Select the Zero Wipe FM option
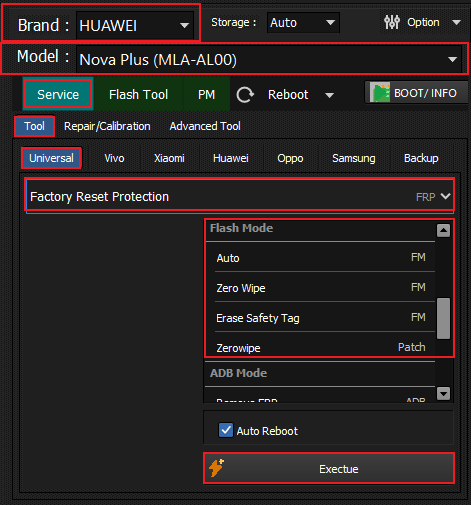The image size is (471, 505). (x=321, y=288)
